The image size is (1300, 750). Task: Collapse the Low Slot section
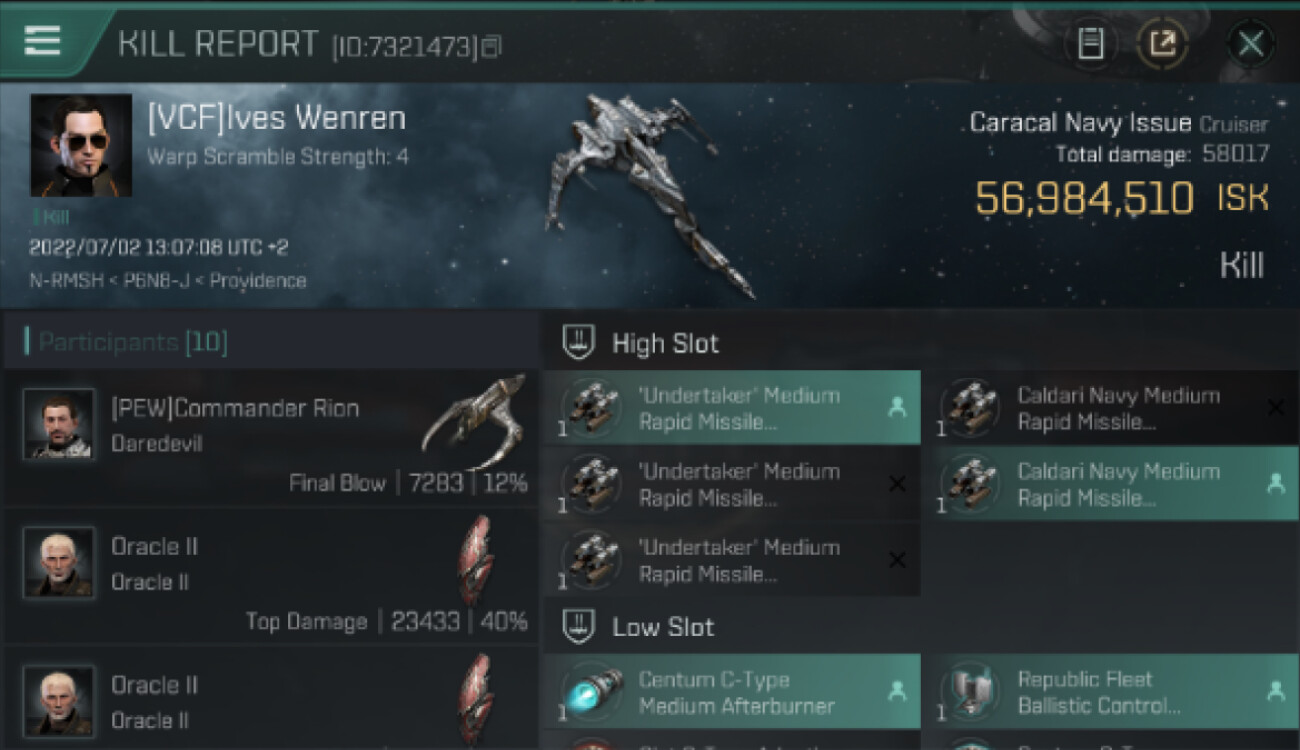[x=639, y=627]
